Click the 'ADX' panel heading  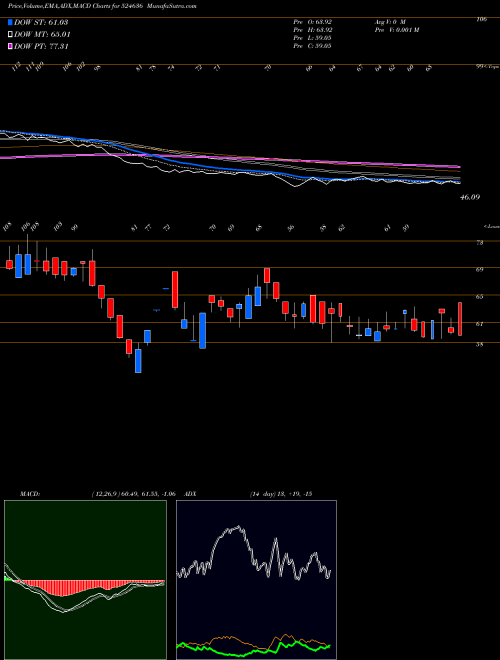(190, 493)
